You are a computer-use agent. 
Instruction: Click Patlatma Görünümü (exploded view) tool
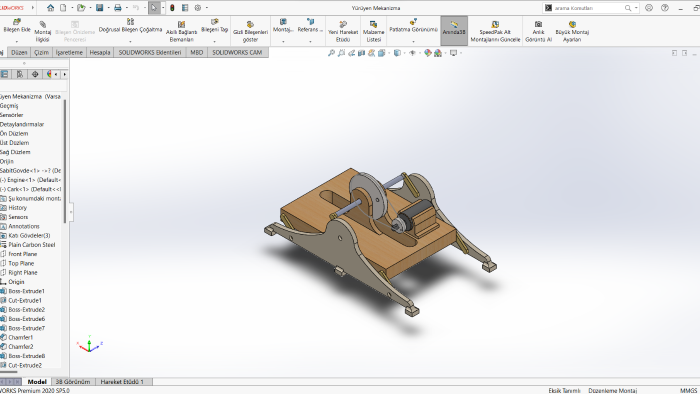pyautogui.click(x=413, y=25)
